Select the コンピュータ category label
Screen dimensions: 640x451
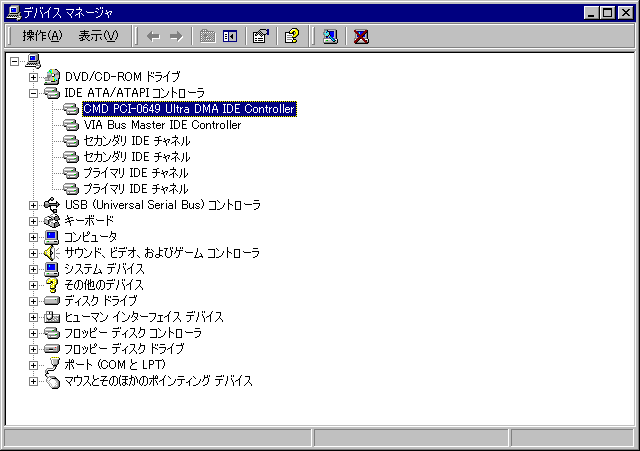point(91,237)
